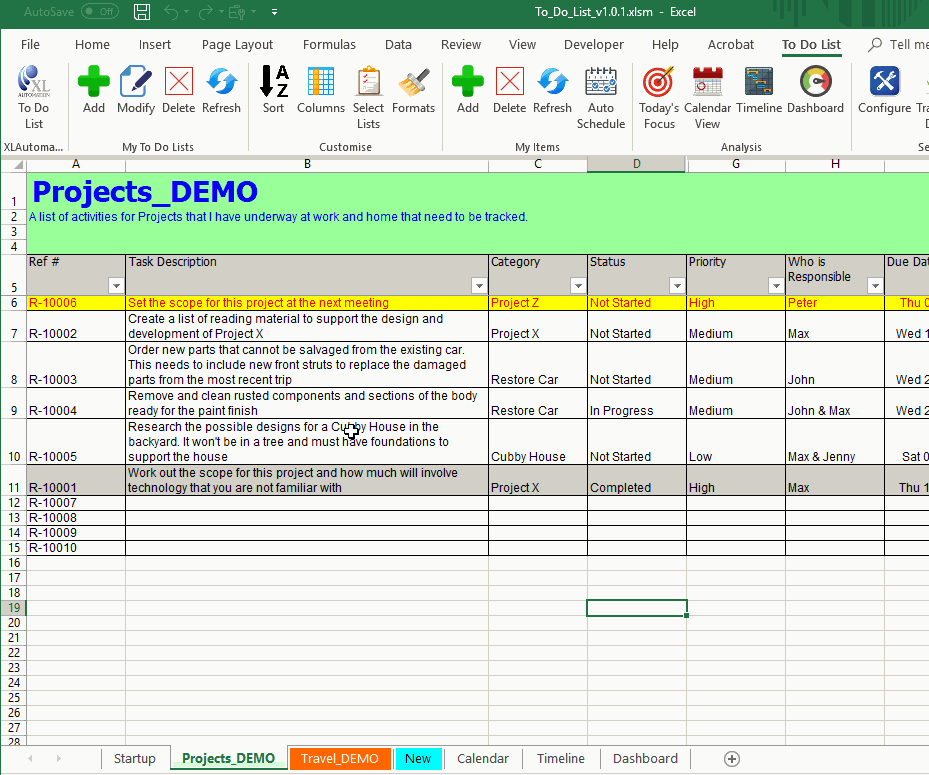Expand the Category filter arrow
This screenshot has width=929, height=775.
coord(578,285)
